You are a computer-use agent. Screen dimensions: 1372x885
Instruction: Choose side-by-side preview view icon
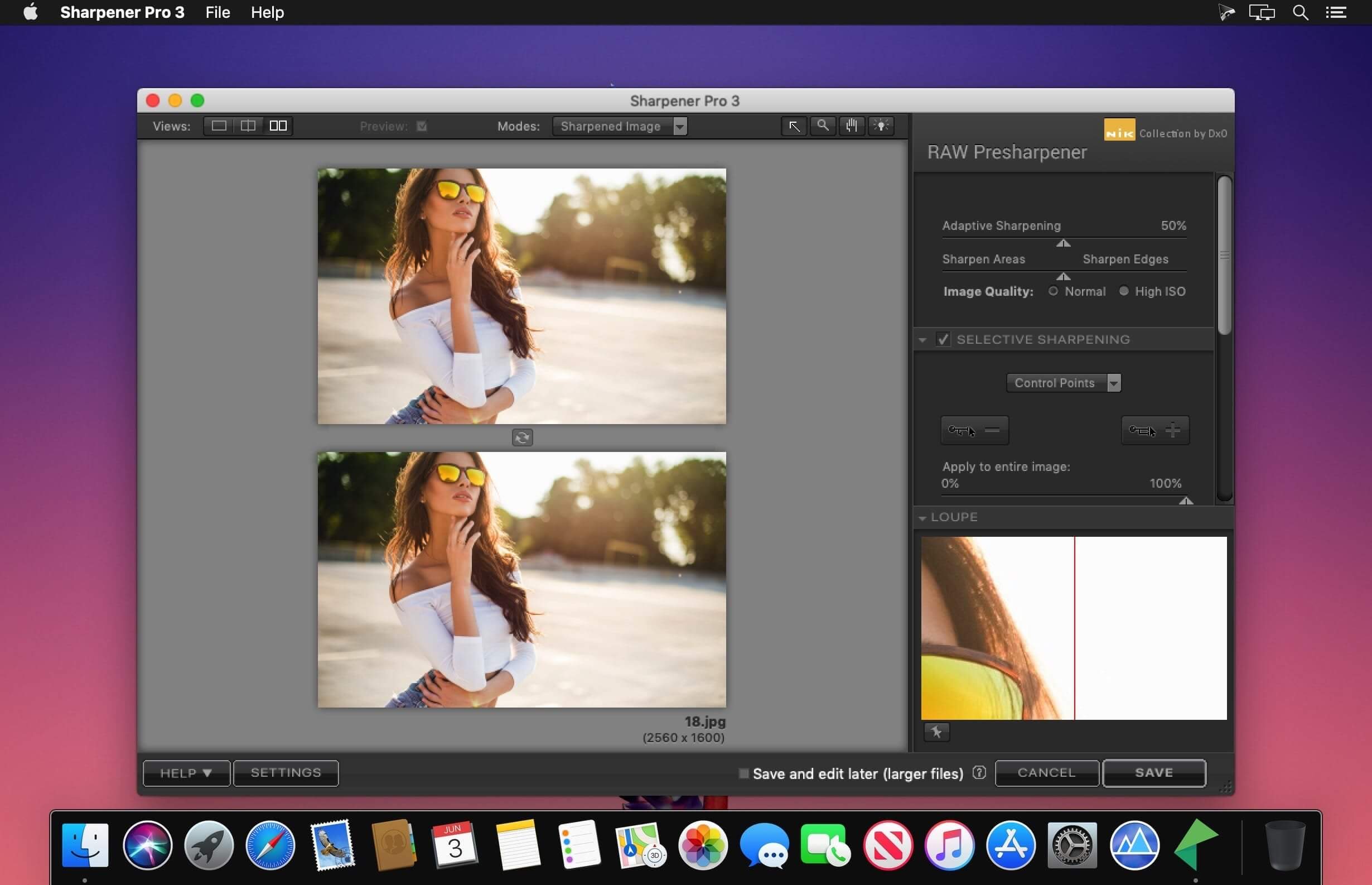point(278,126)
